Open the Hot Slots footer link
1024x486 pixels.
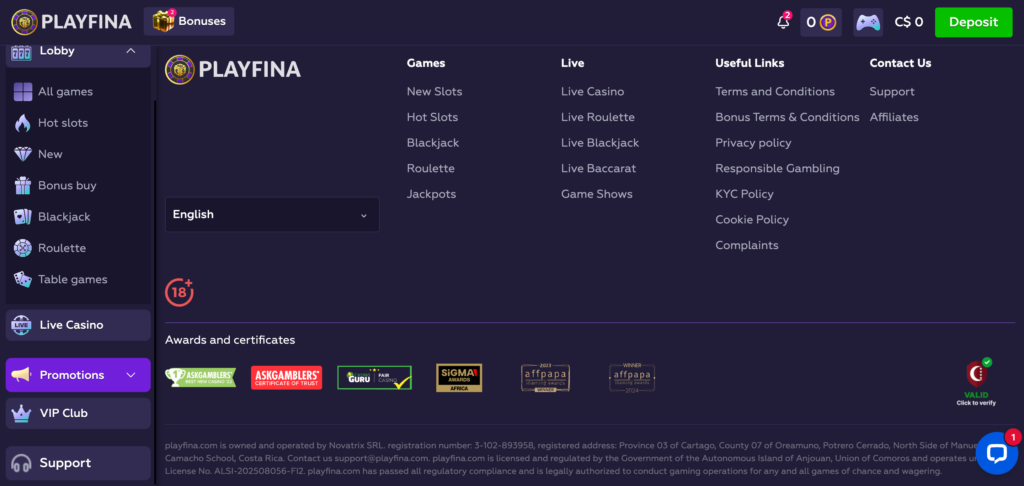click(432, 117)
